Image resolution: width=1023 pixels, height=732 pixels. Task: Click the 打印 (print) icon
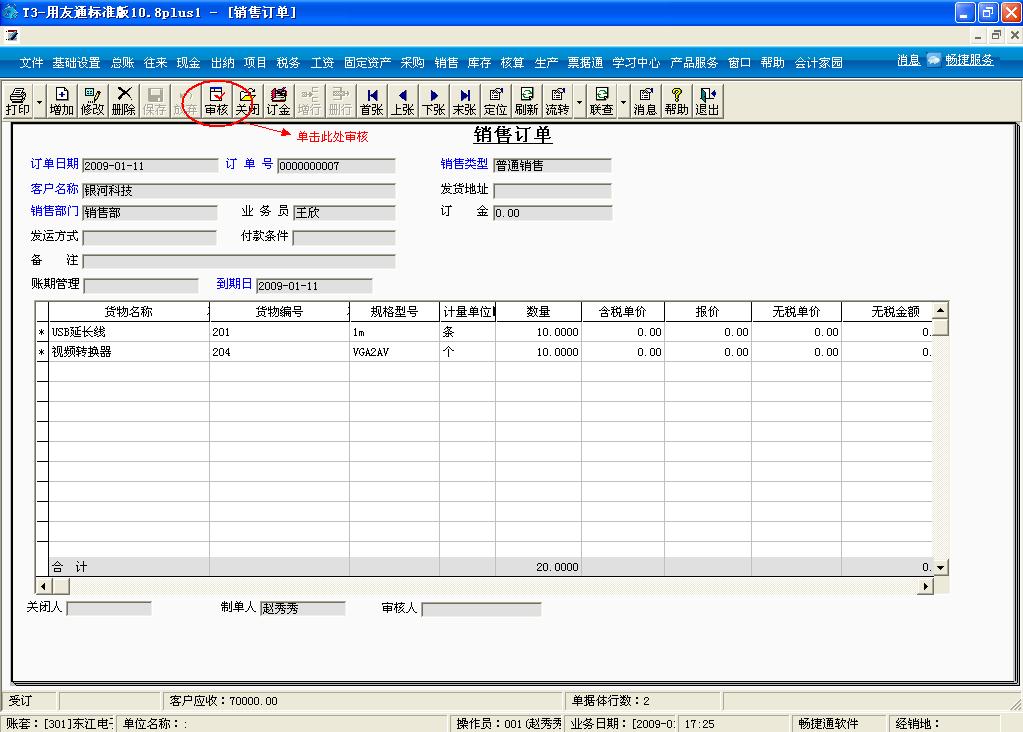coord(16,100)
